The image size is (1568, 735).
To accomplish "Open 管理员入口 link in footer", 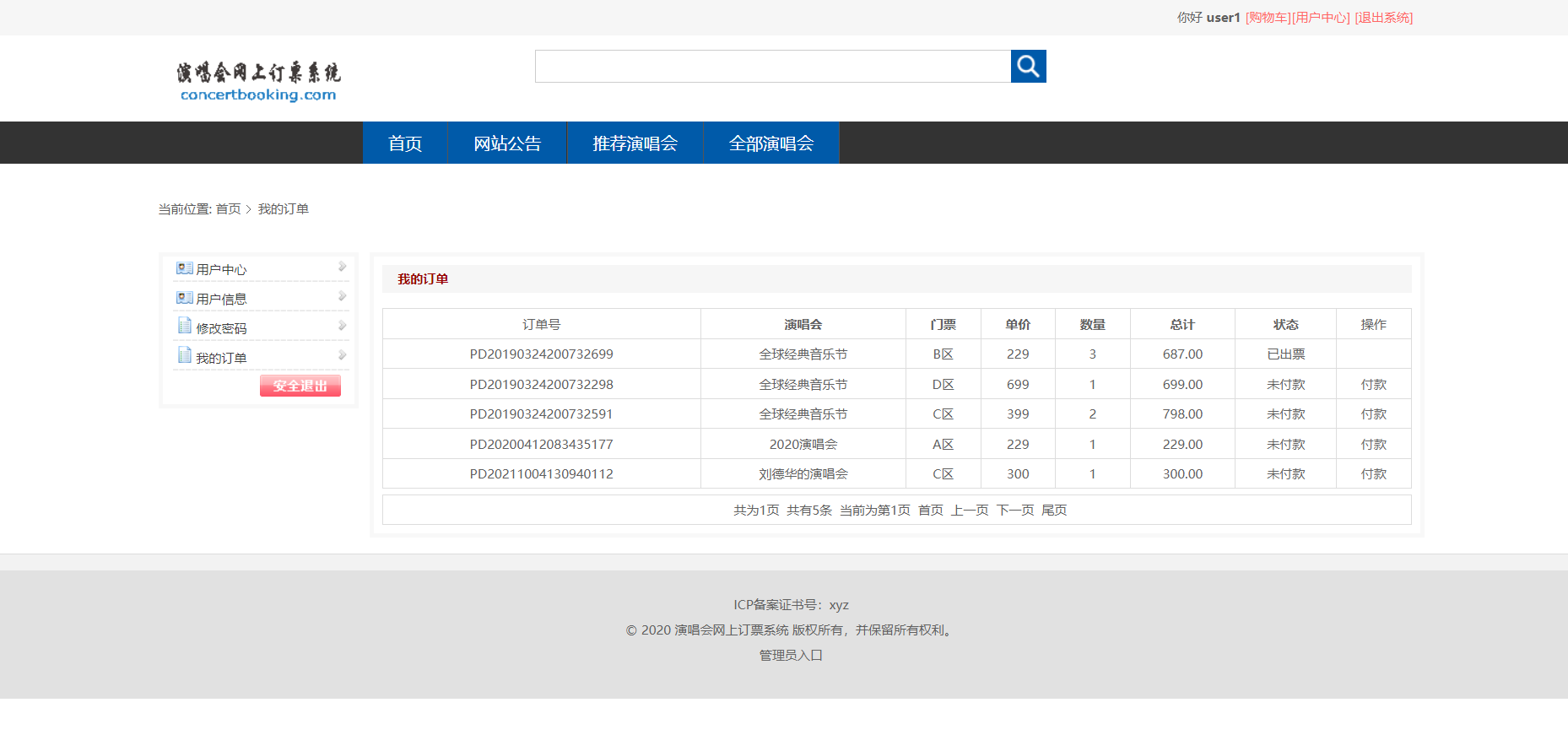I will click(791, 655).
